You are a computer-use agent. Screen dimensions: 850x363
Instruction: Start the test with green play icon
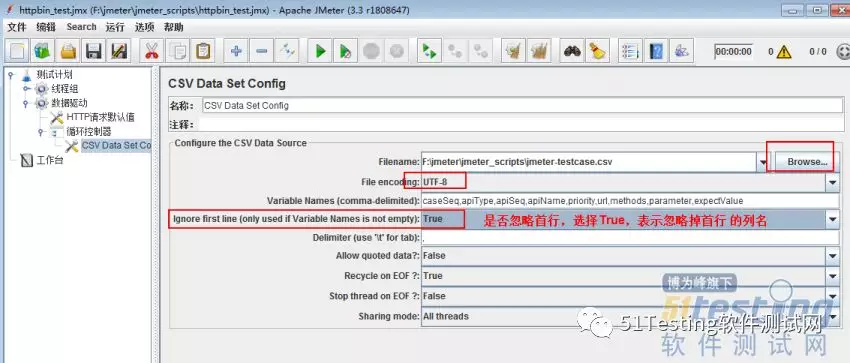[320, 51]
